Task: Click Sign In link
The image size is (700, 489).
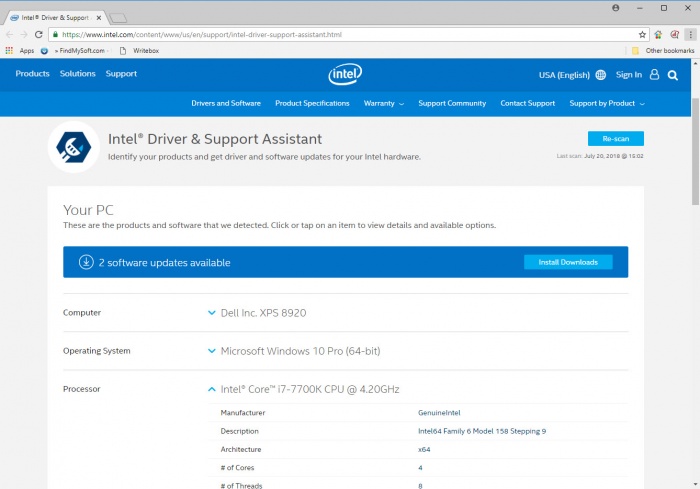Action: coord(629,75)
